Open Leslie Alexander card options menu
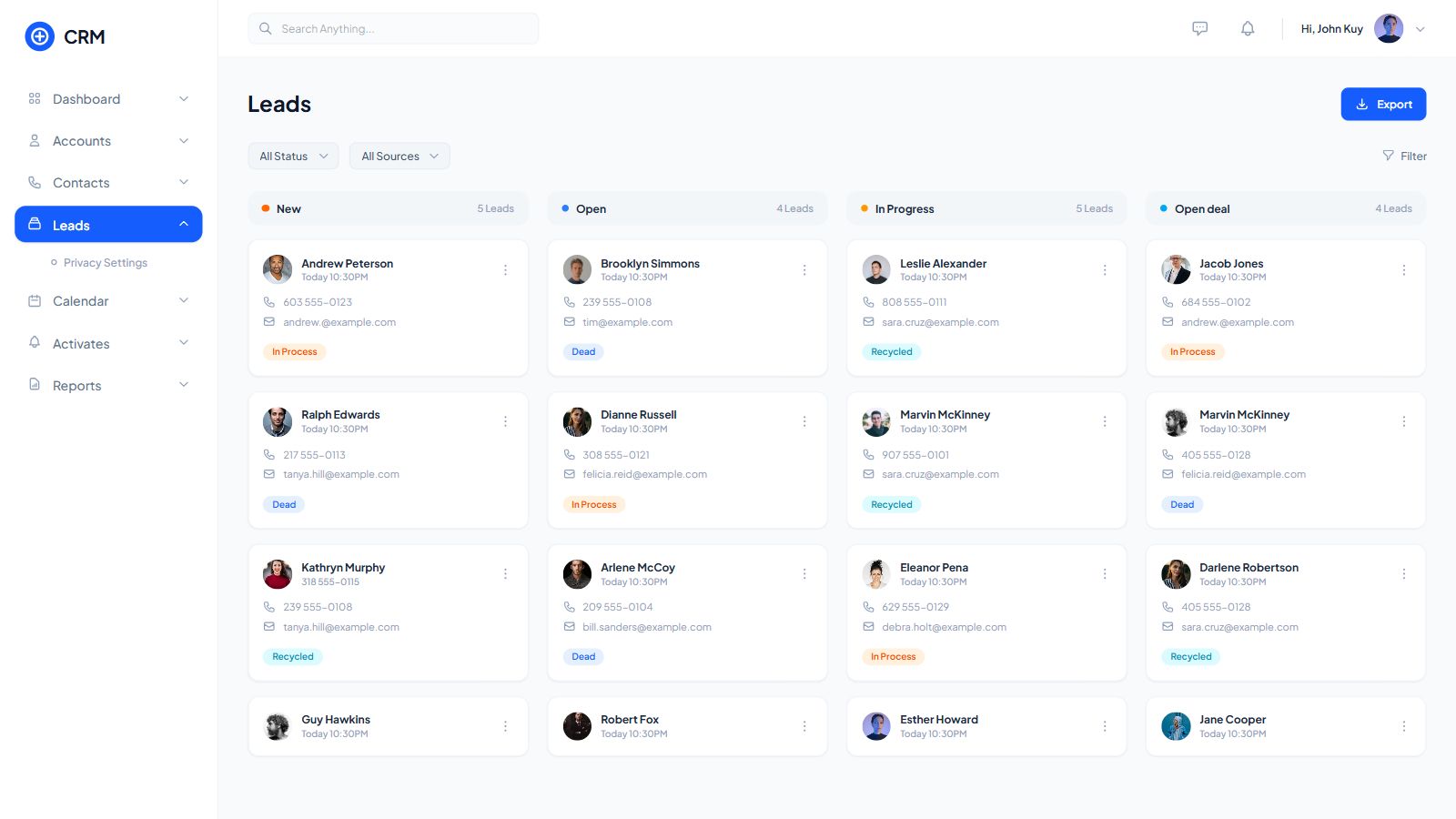Viewport: 1456px width, 819px height. pyautogui.click(x=1105, y=270)
